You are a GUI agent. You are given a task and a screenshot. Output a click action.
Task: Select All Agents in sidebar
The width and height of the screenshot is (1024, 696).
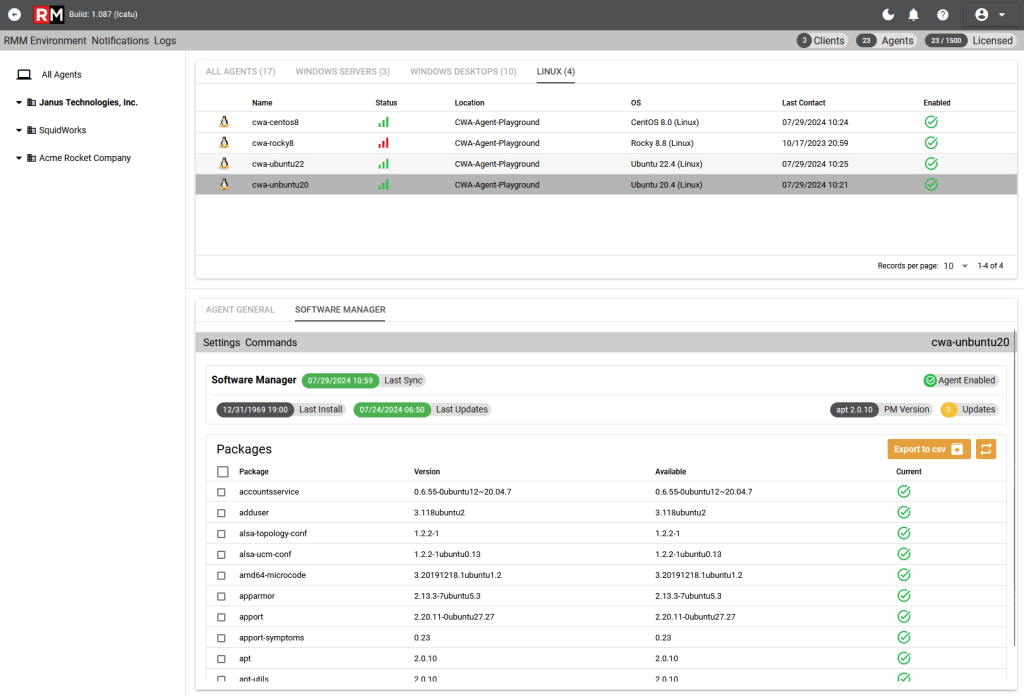61,74
